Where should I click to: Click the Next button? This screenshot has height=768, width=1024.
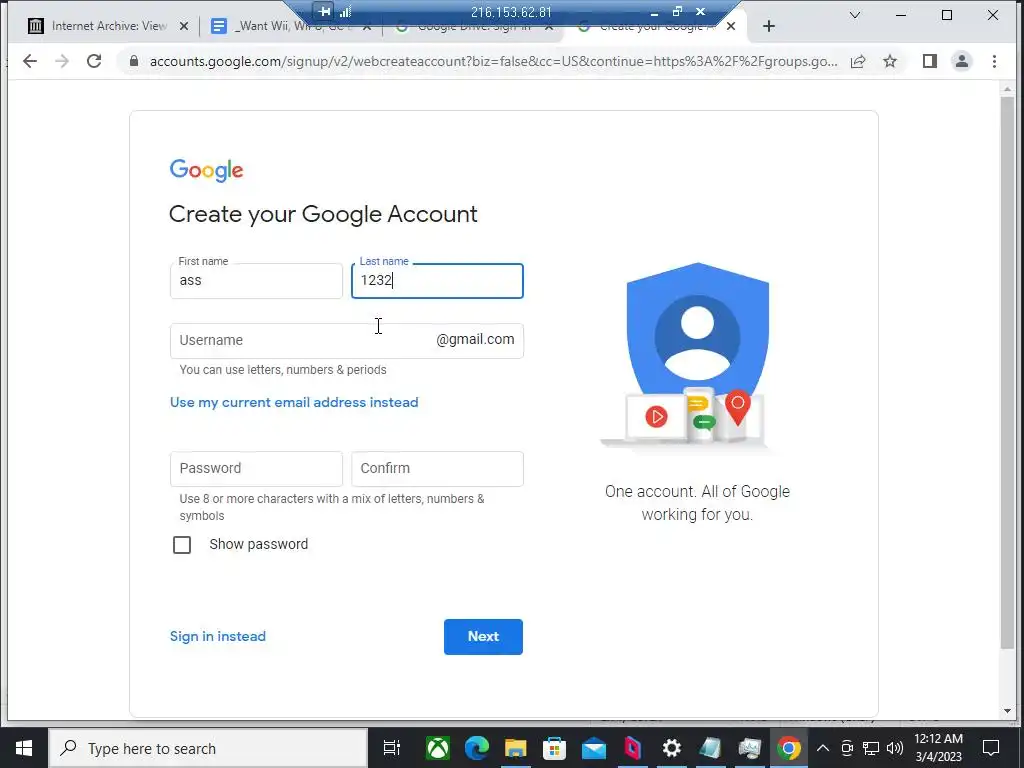pyautogui.click(x=483, y=637)
